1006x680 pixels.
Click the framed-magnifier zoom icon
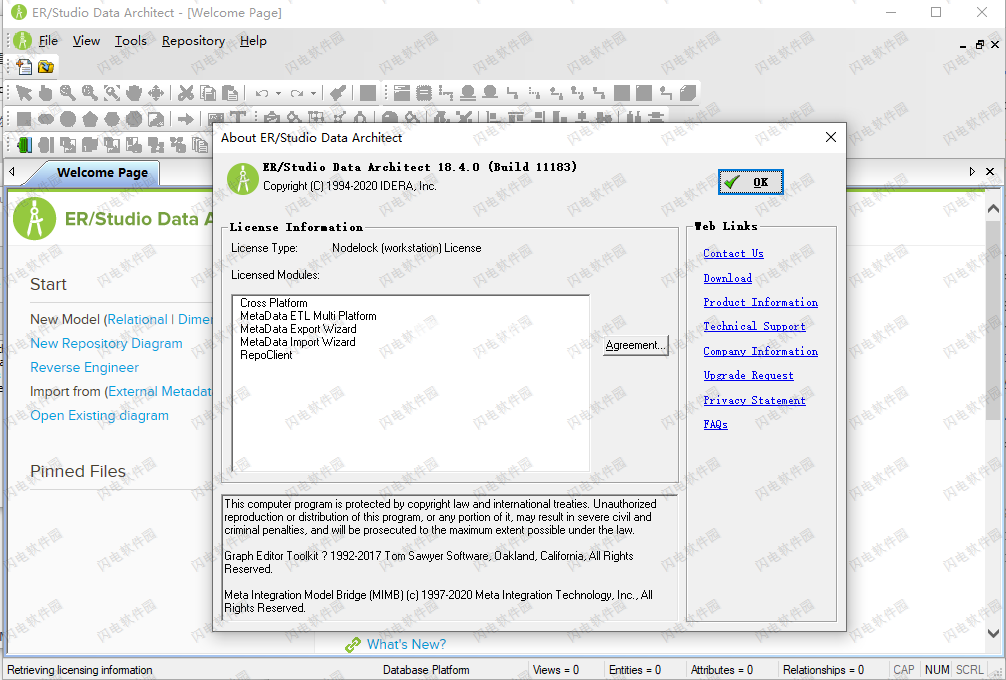click(x=112, y=93)
